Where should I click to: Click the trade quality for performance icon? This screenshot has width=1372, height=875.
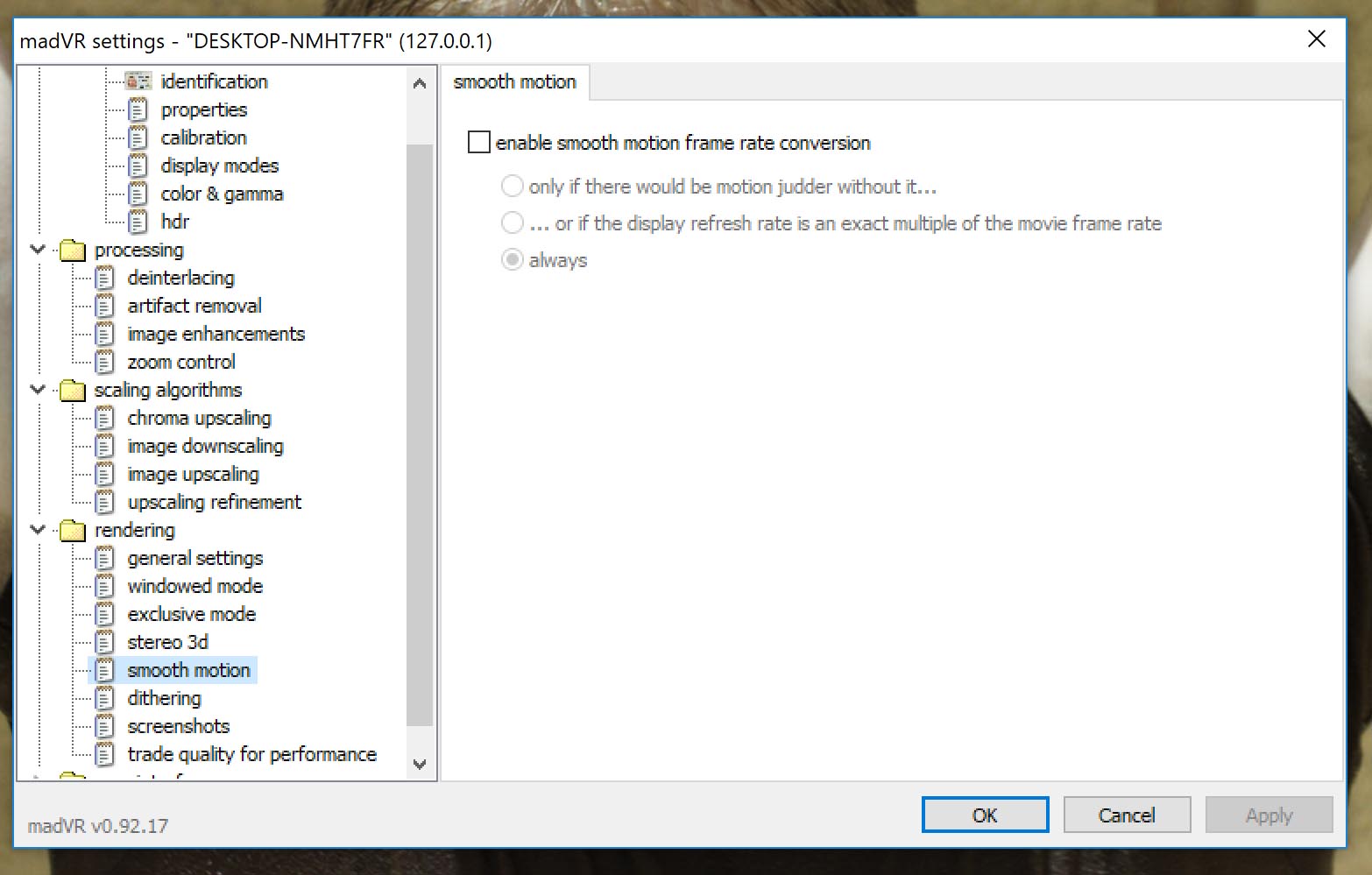click(104, 754)
